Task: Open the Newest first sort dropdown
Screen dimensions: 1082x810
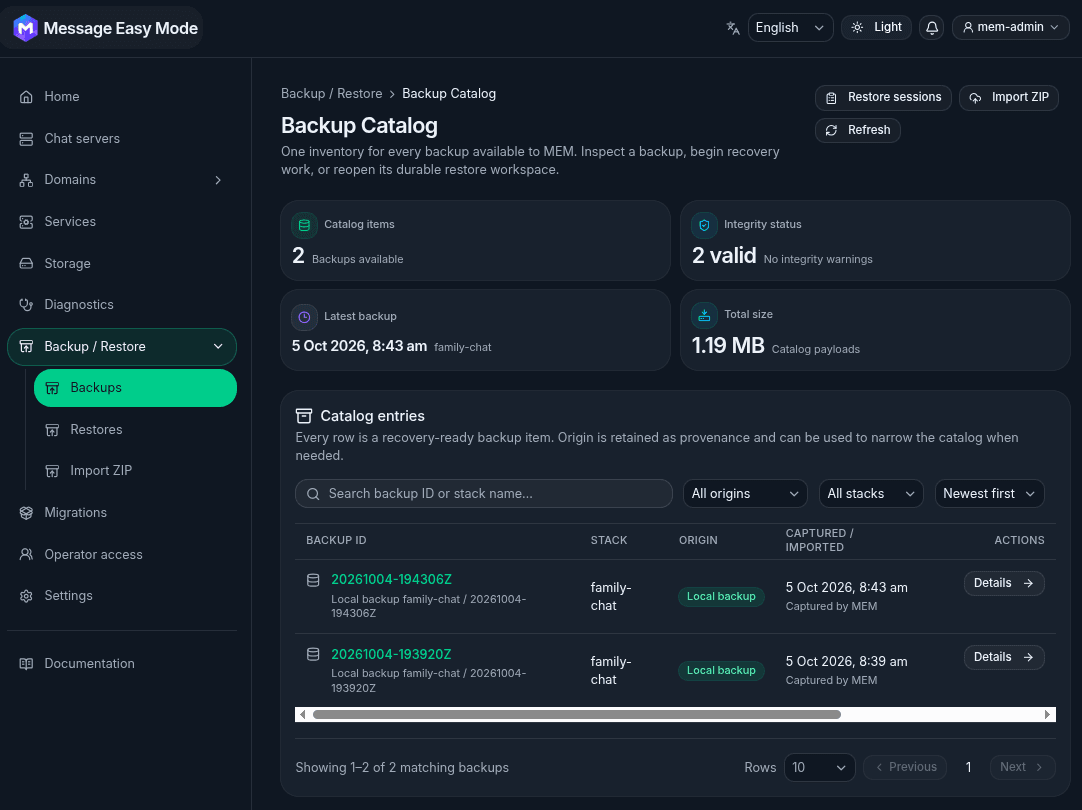Action: point(990,494)
